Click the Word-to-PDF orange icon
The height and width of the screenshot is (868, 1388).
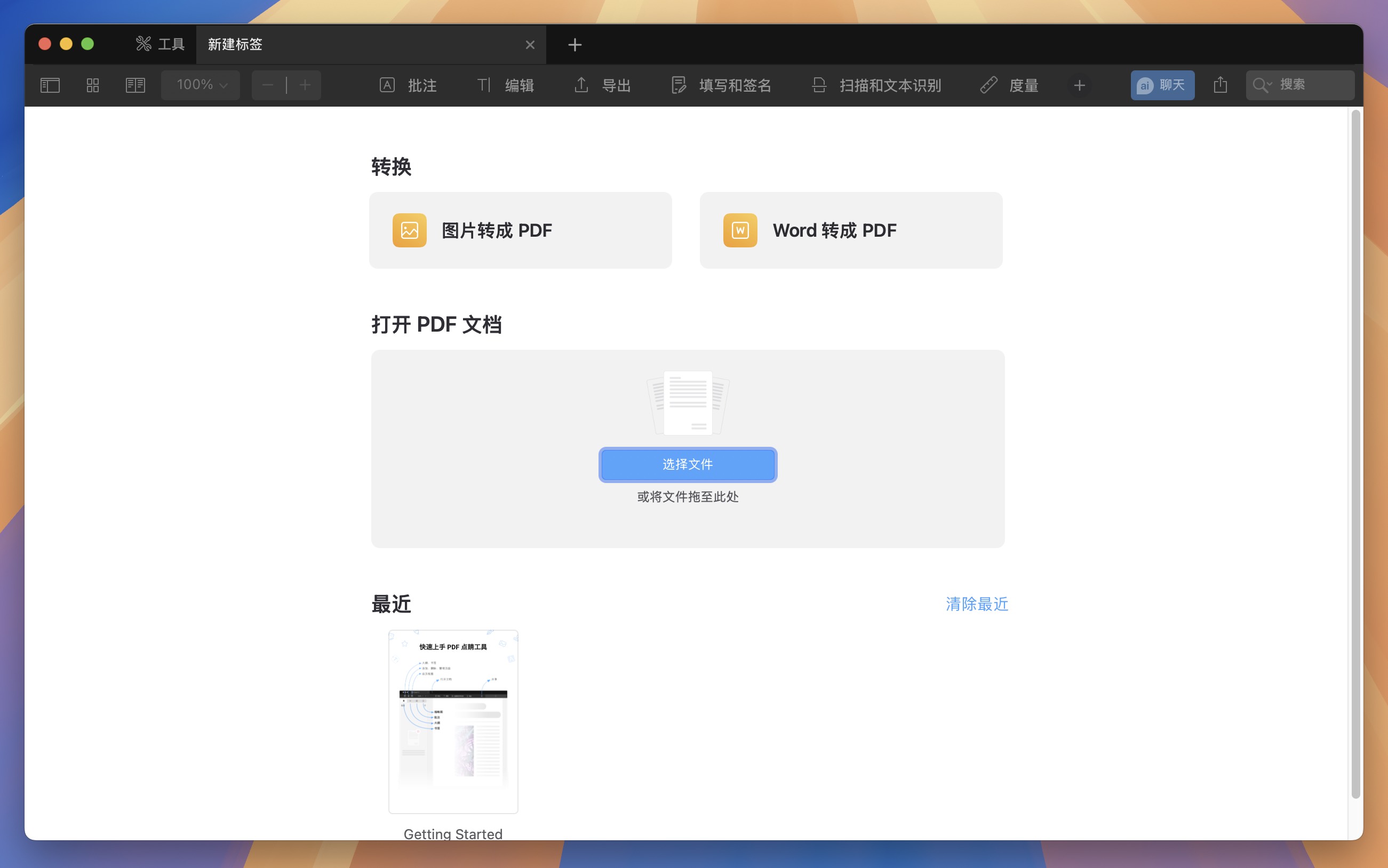pyautogui.click(x=740, y=230)
